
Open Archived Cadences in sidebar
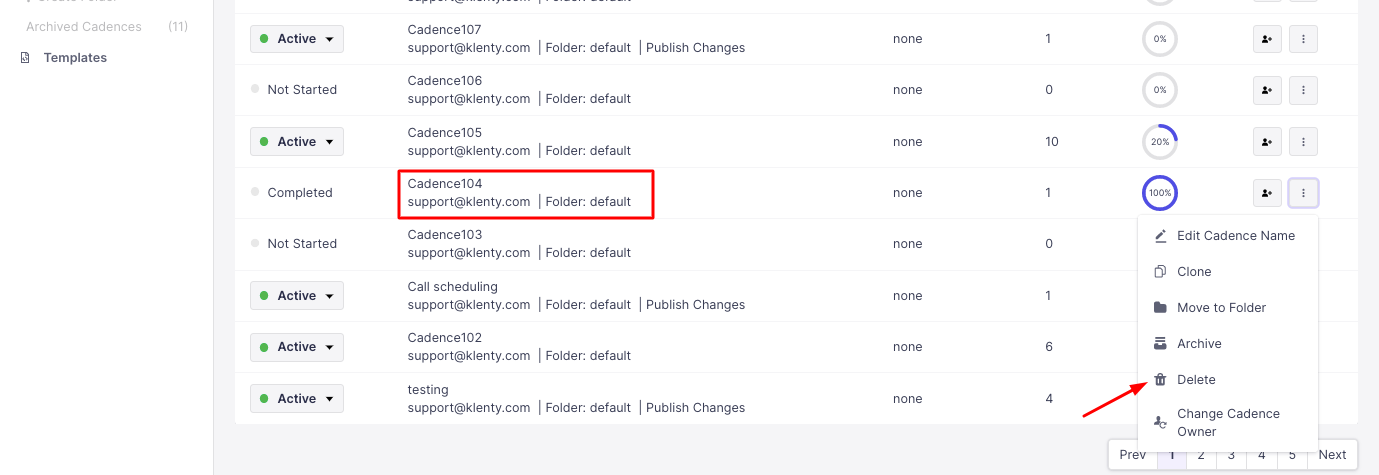[x=84, y=27]
